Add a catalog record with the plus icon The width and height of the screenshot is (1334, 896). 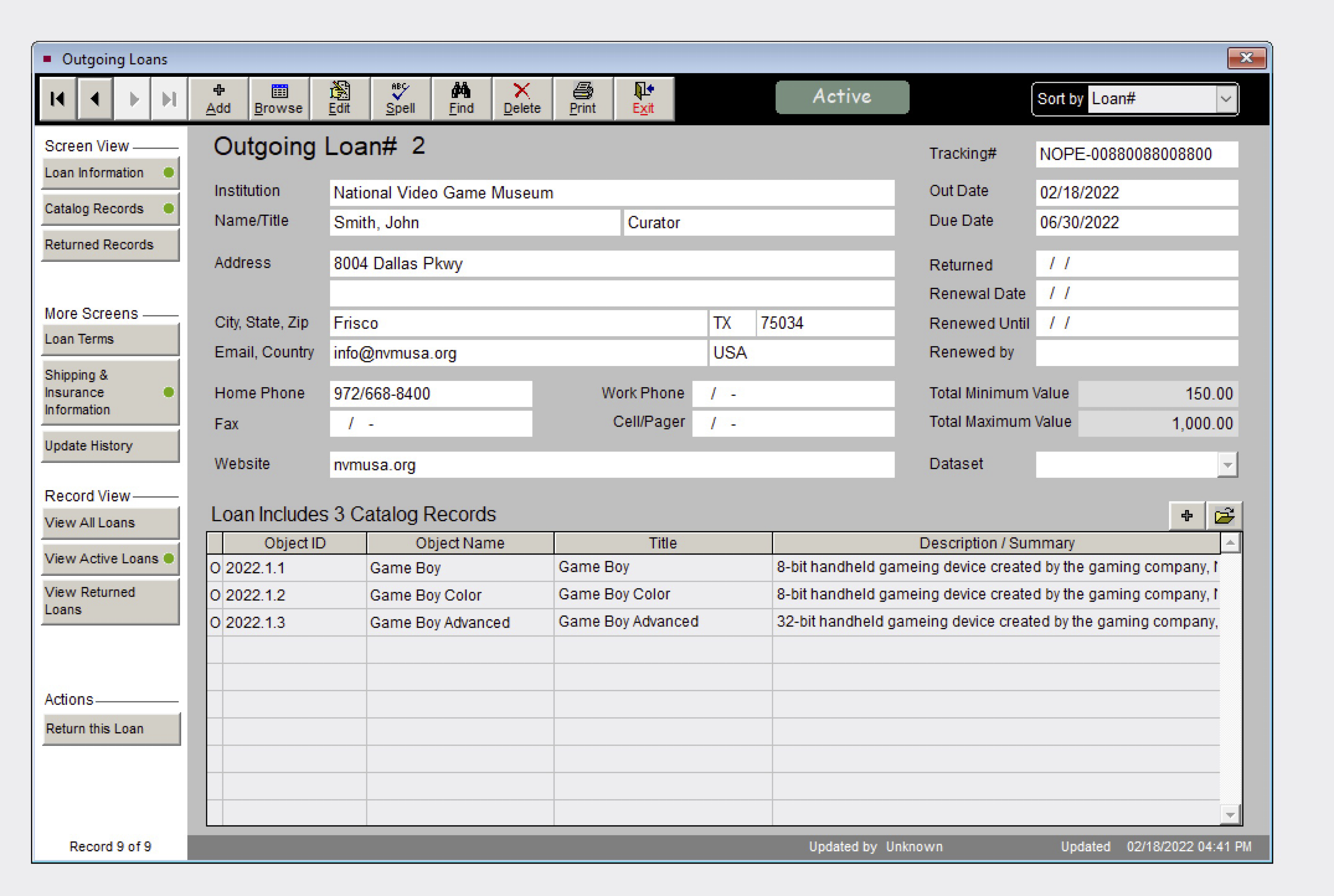(x=1187, y=516)
